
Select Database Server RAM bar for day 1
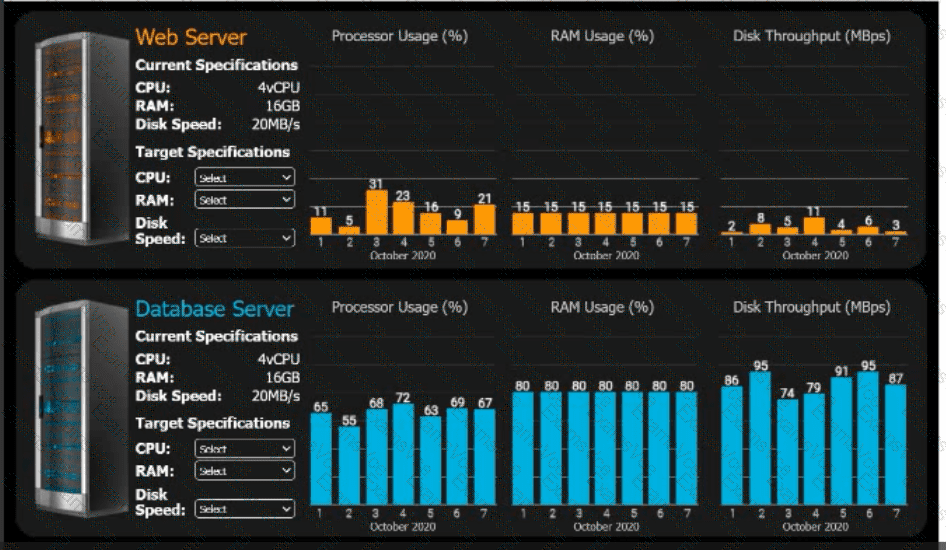[x=523, y=448]
